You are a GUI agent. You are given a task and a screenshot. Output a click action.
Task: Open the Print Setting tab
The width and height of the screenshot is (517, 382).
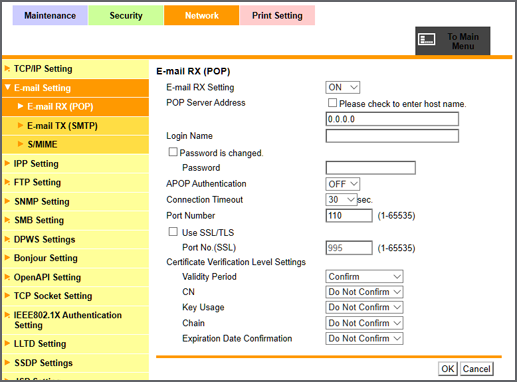[x=277, y=15]
